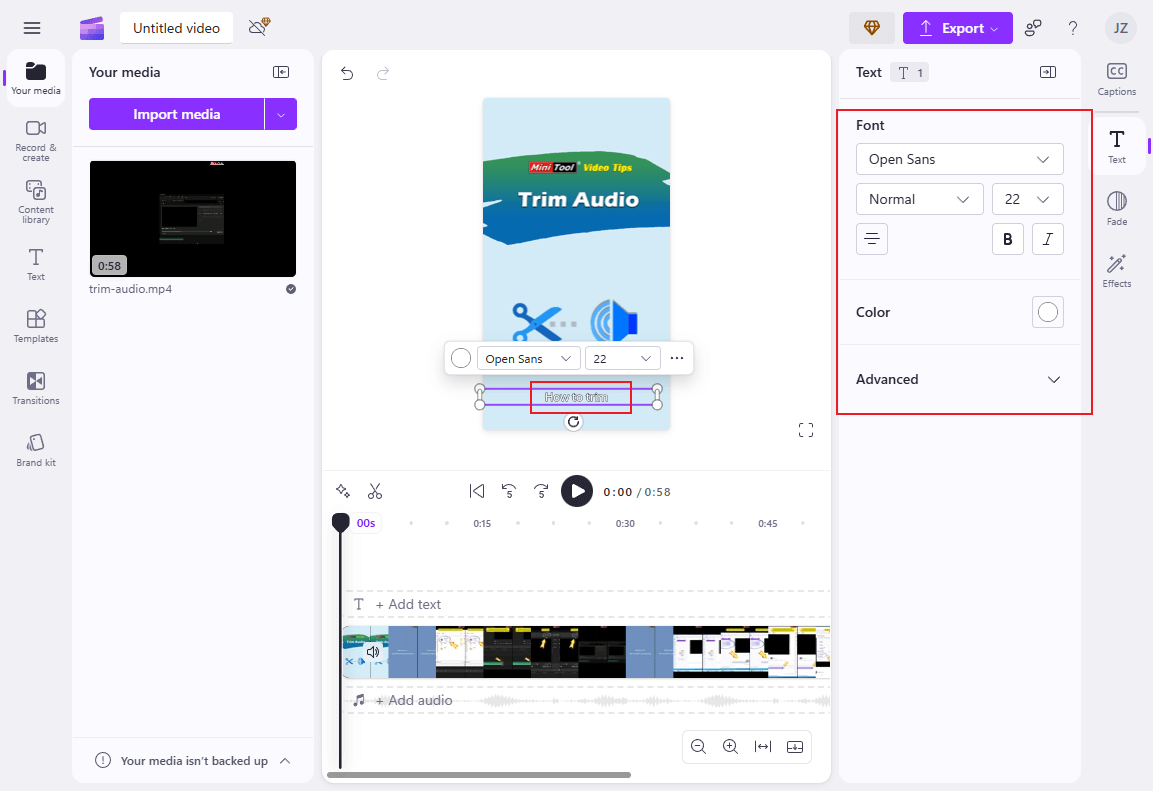Open the Content library panel
This screenshot has width=1153, height=791.
(36, 201)
